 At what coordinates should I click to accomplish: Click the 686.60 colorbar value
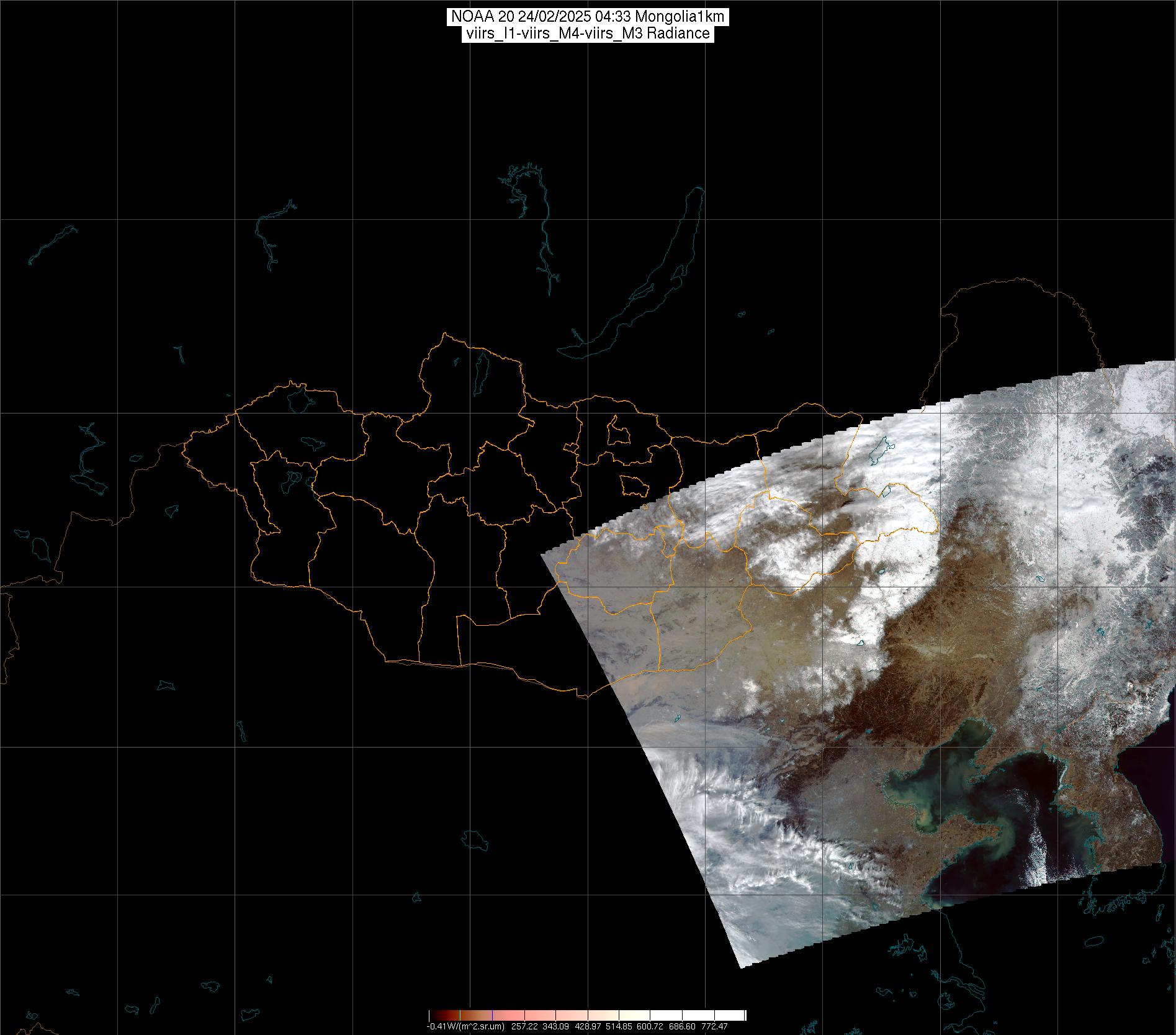click(x=682, y=1026)
